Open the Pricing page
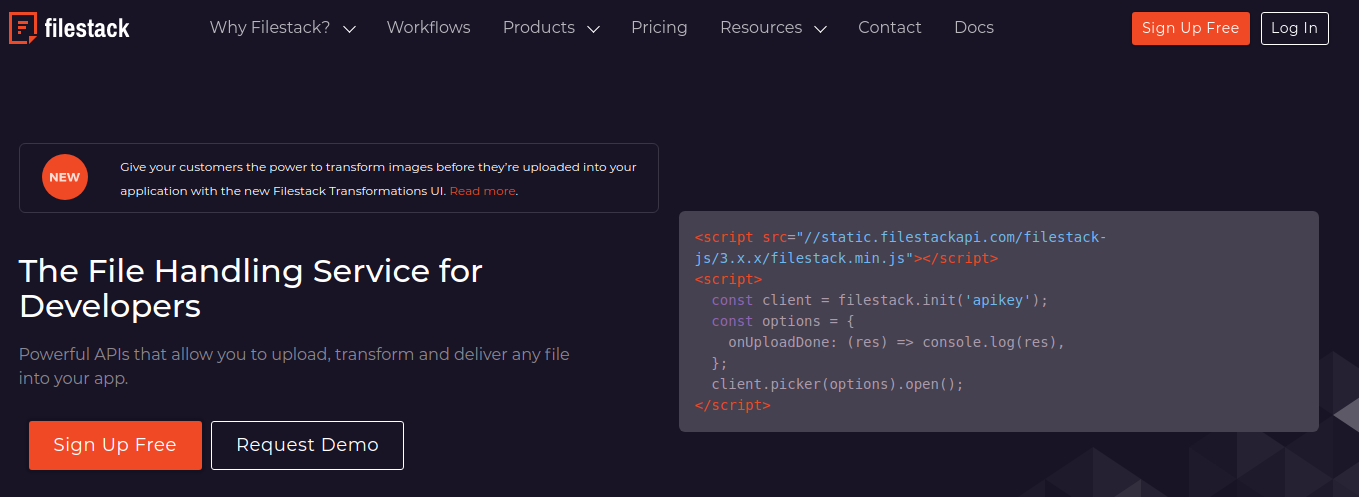 (659, 28)
